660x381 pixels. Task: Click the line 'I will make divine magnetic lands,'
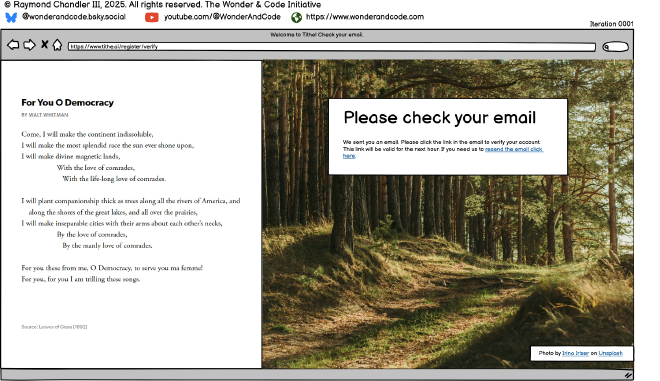pyautogui.click(x=71, y=157)
